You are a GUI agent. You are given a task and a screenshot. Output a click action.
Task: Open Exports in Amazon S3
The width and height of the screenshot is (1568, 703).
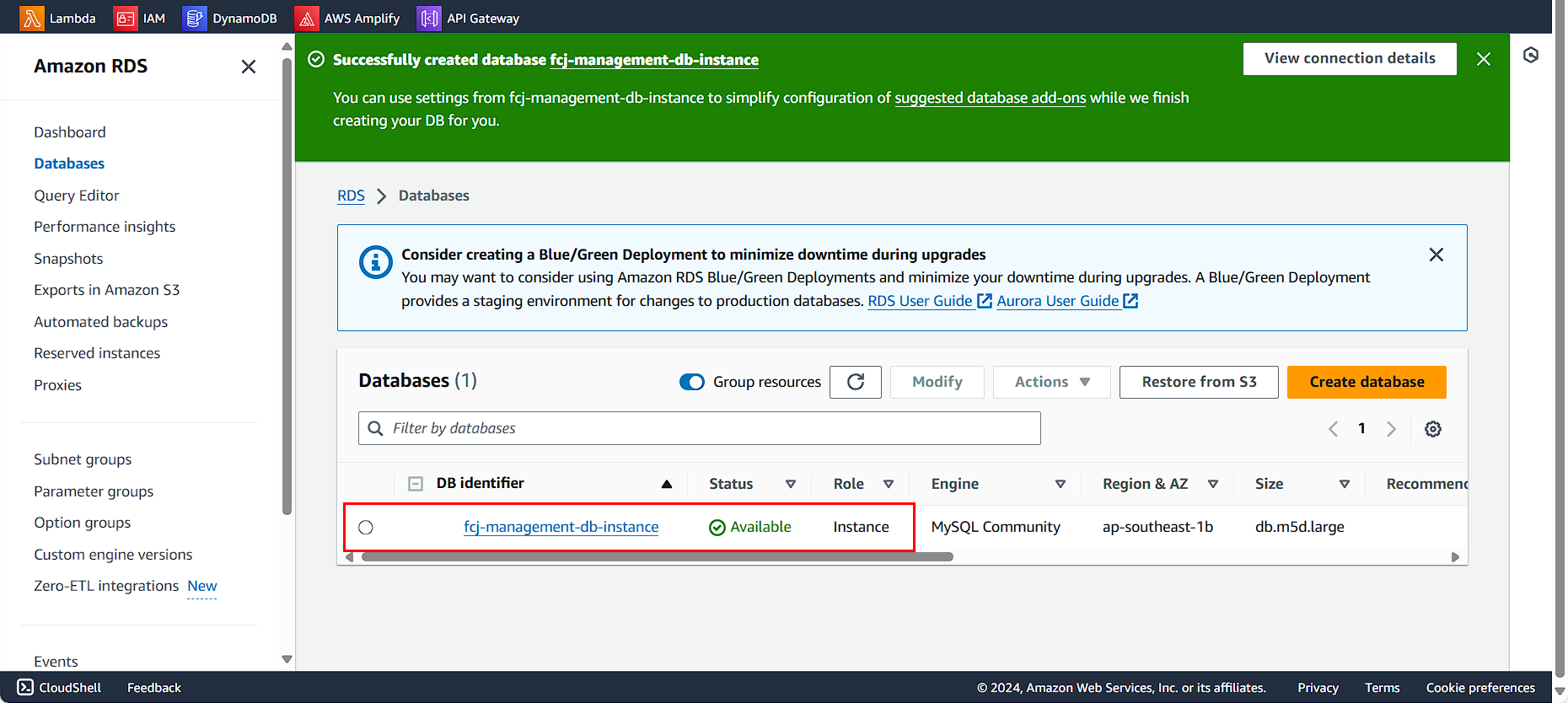[107, 290]
